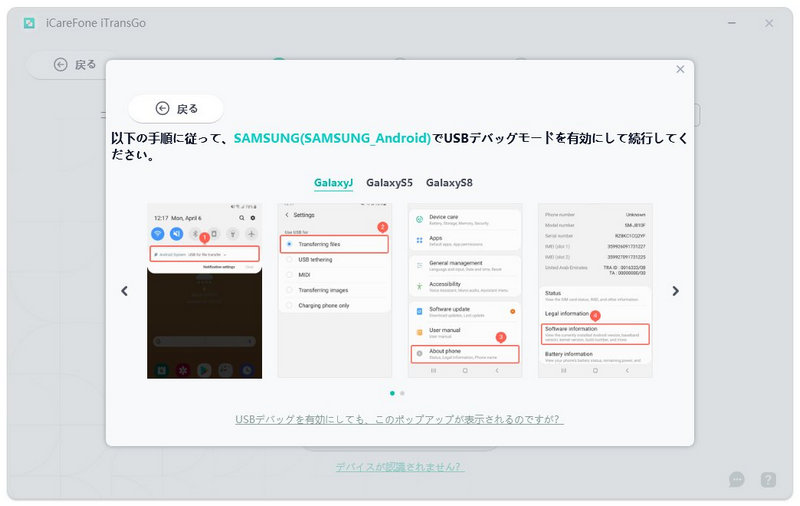Viewport: 800px width, 506px height.
Task: Click the SAMSUNG(SAMSUNG_Android) device name text
Action: (332, 138)
